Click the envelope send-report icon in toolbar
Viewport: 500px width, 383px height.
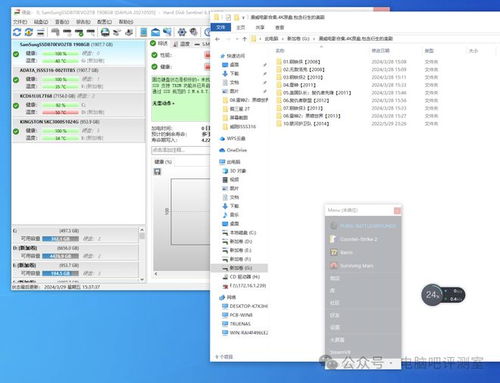pos(155,32)
